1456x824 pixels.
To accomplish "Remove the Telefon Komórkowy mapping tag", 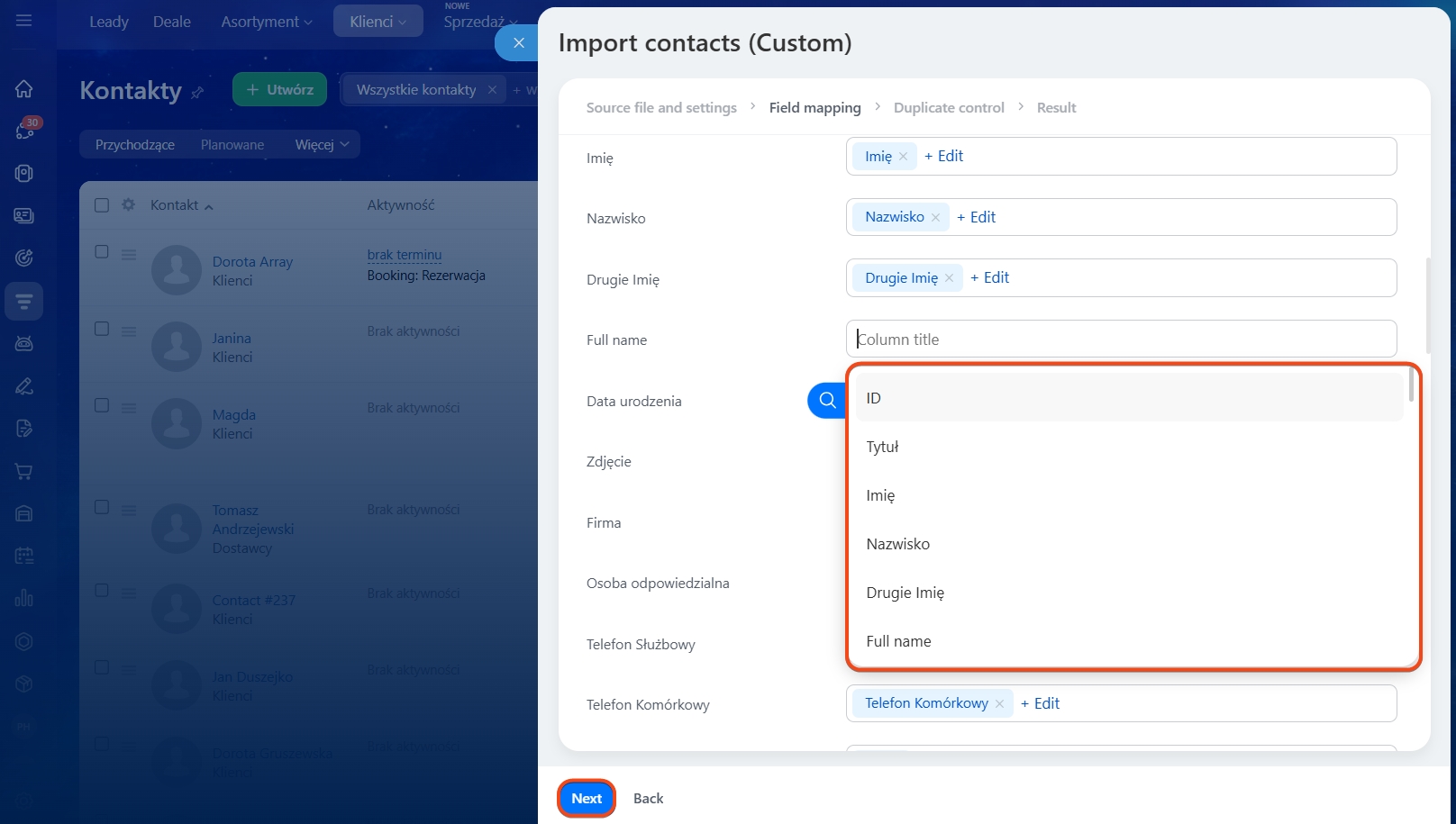I will tap(999, 704).
